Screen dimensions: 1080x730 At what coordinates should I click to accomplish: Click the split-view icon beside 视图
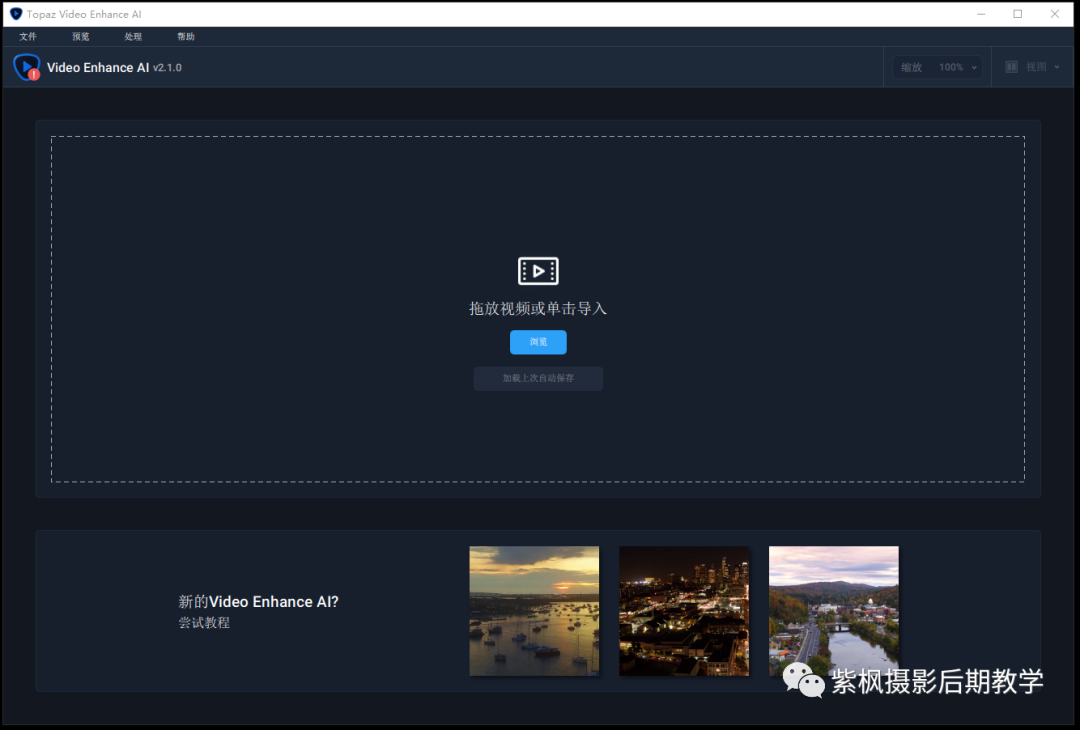coord(1011,67)
